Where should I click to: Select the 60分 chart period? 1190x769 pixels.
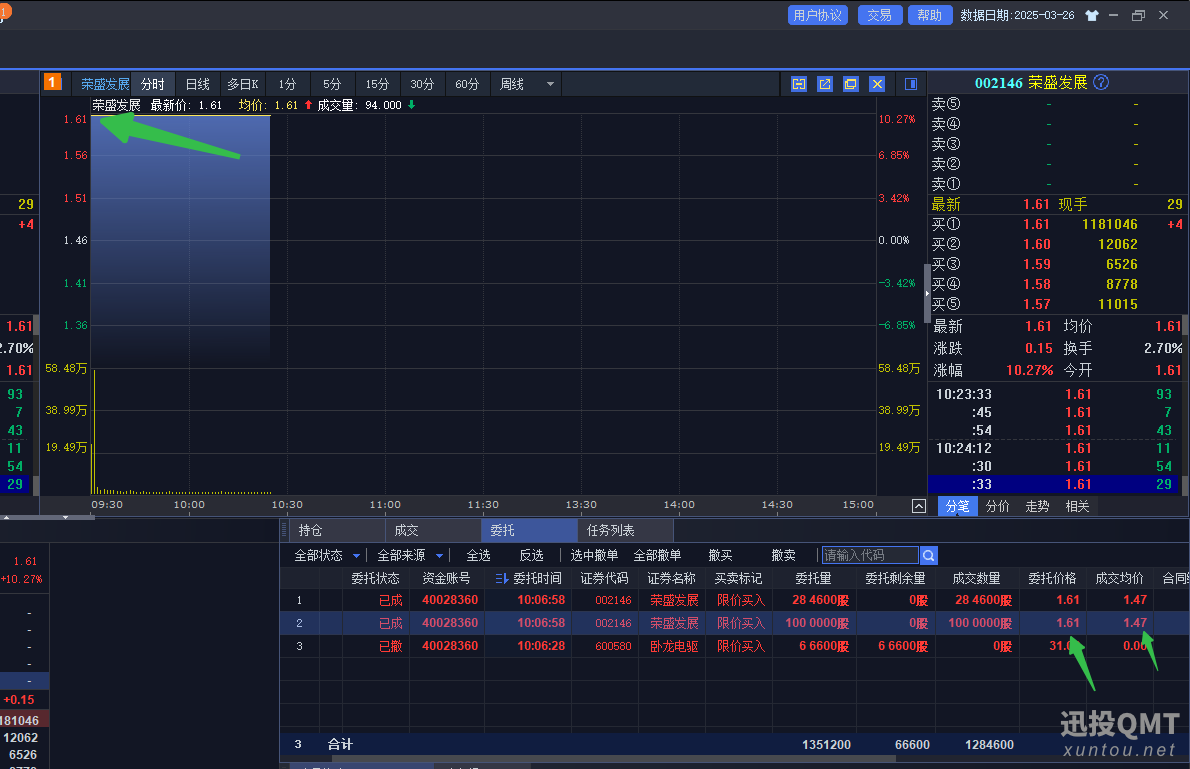point(467,84)
